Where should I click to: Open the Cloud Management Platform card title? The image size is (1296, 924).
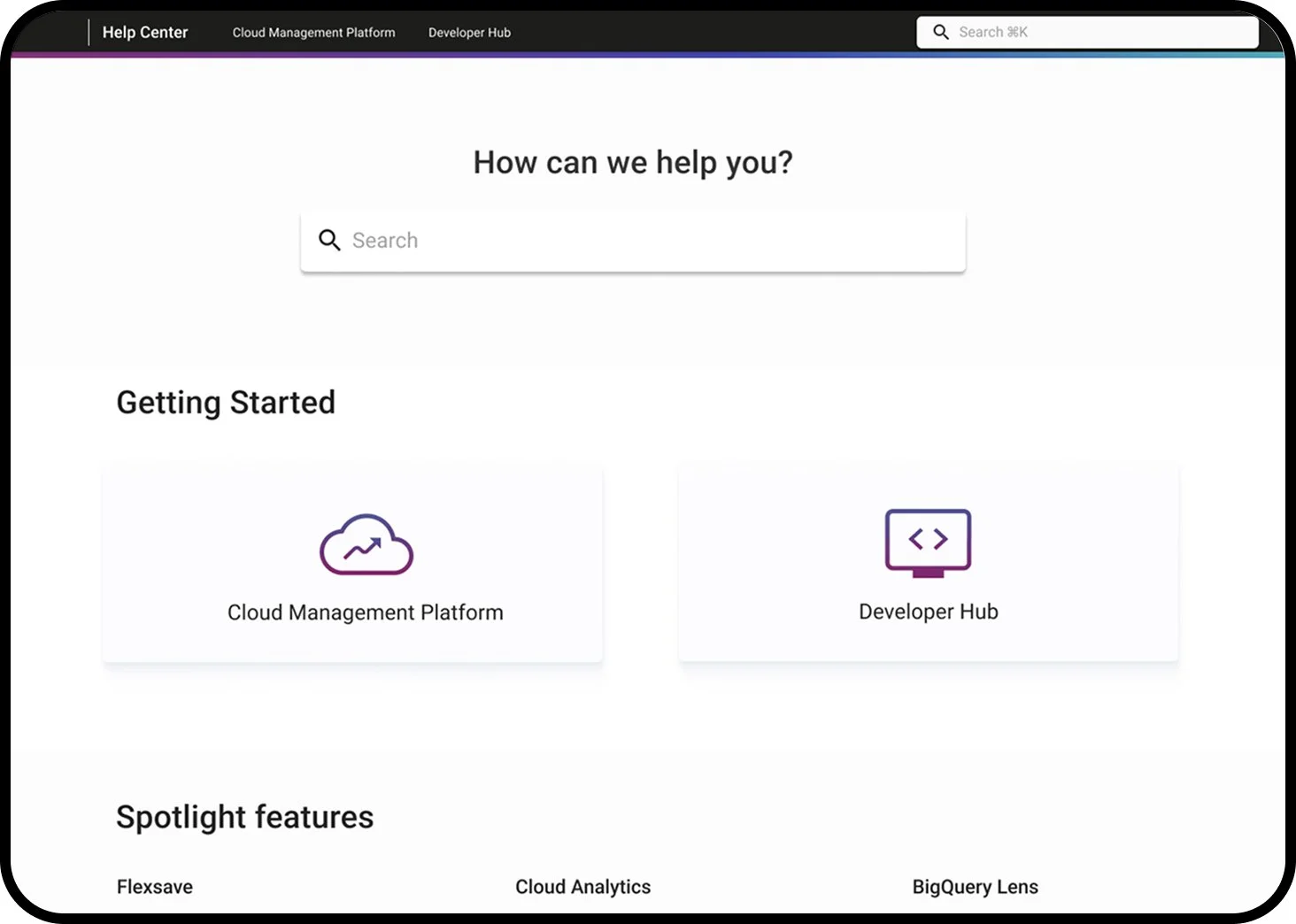pyautogui.click(x=366, y=612)
